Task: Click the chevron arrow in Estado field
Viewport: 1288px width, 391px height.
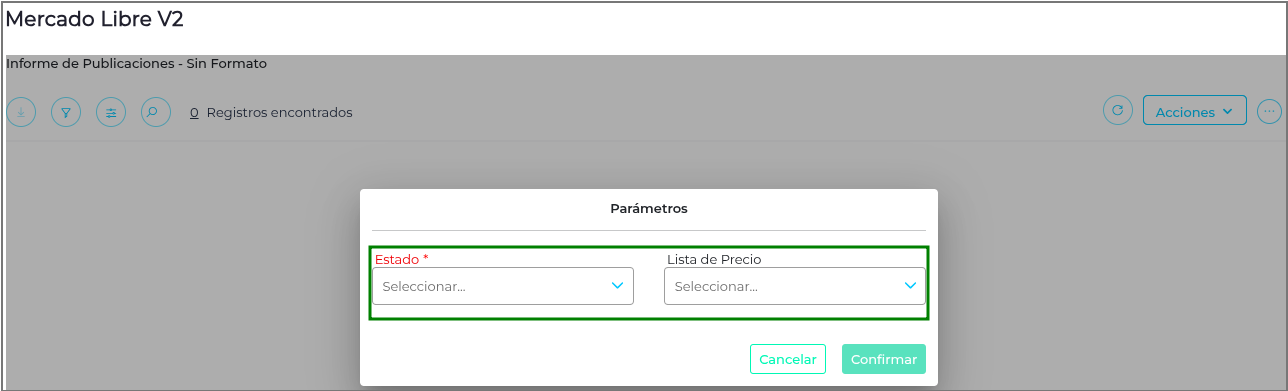Action: pyautogui.click(x=617, y=286)
